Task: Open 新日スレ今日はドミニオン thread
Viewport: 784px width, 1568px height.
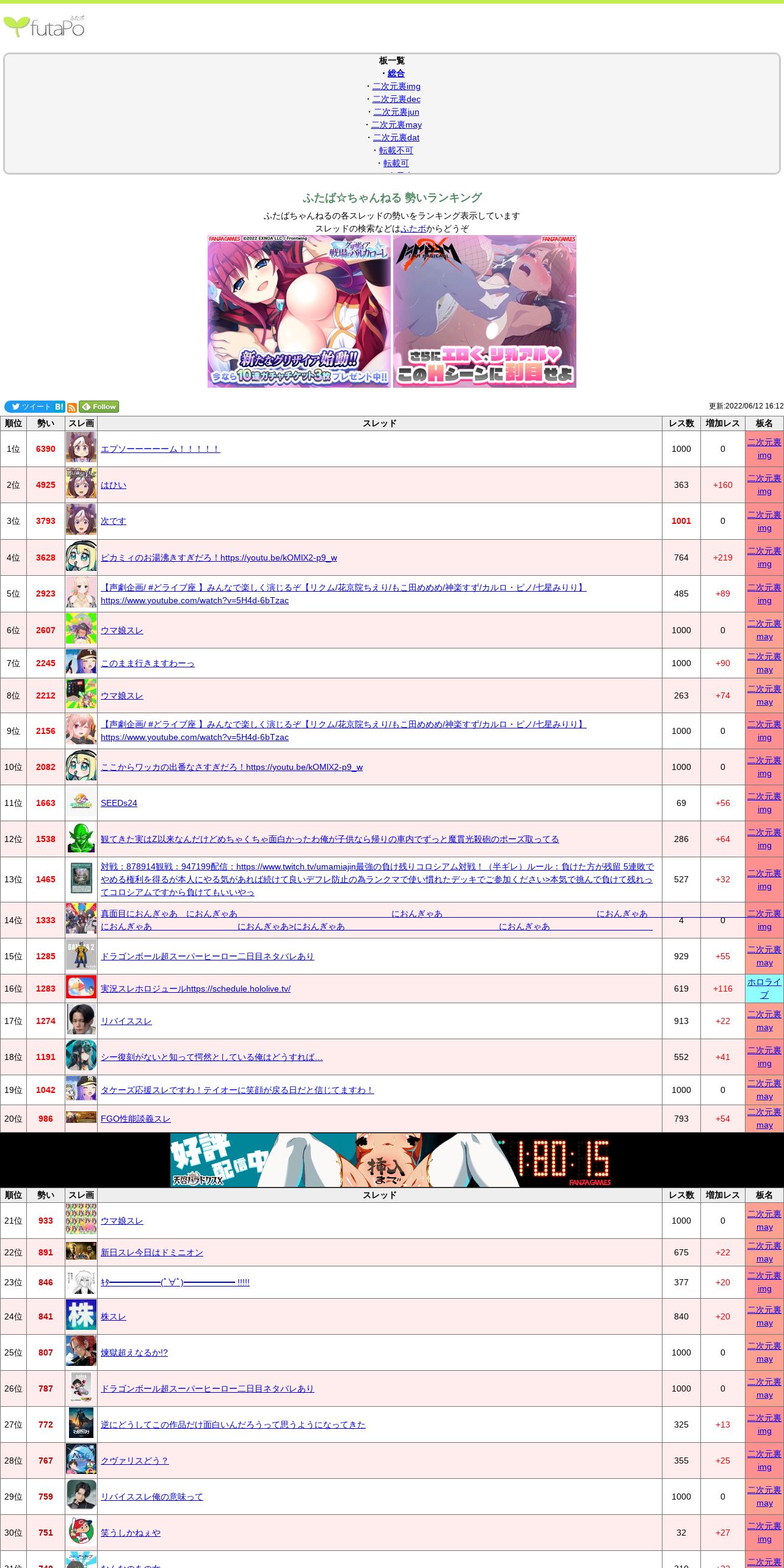Action: click(152, 1252)
